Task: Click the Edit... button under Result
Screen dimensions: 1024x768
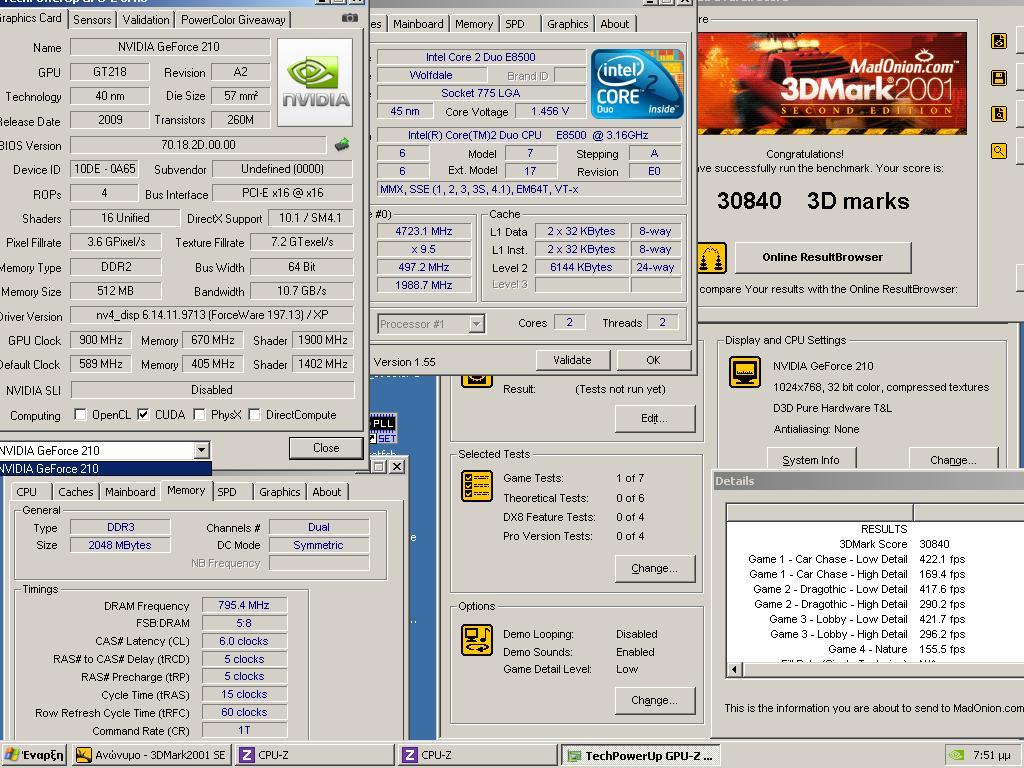Action: (x=654, y=419)
